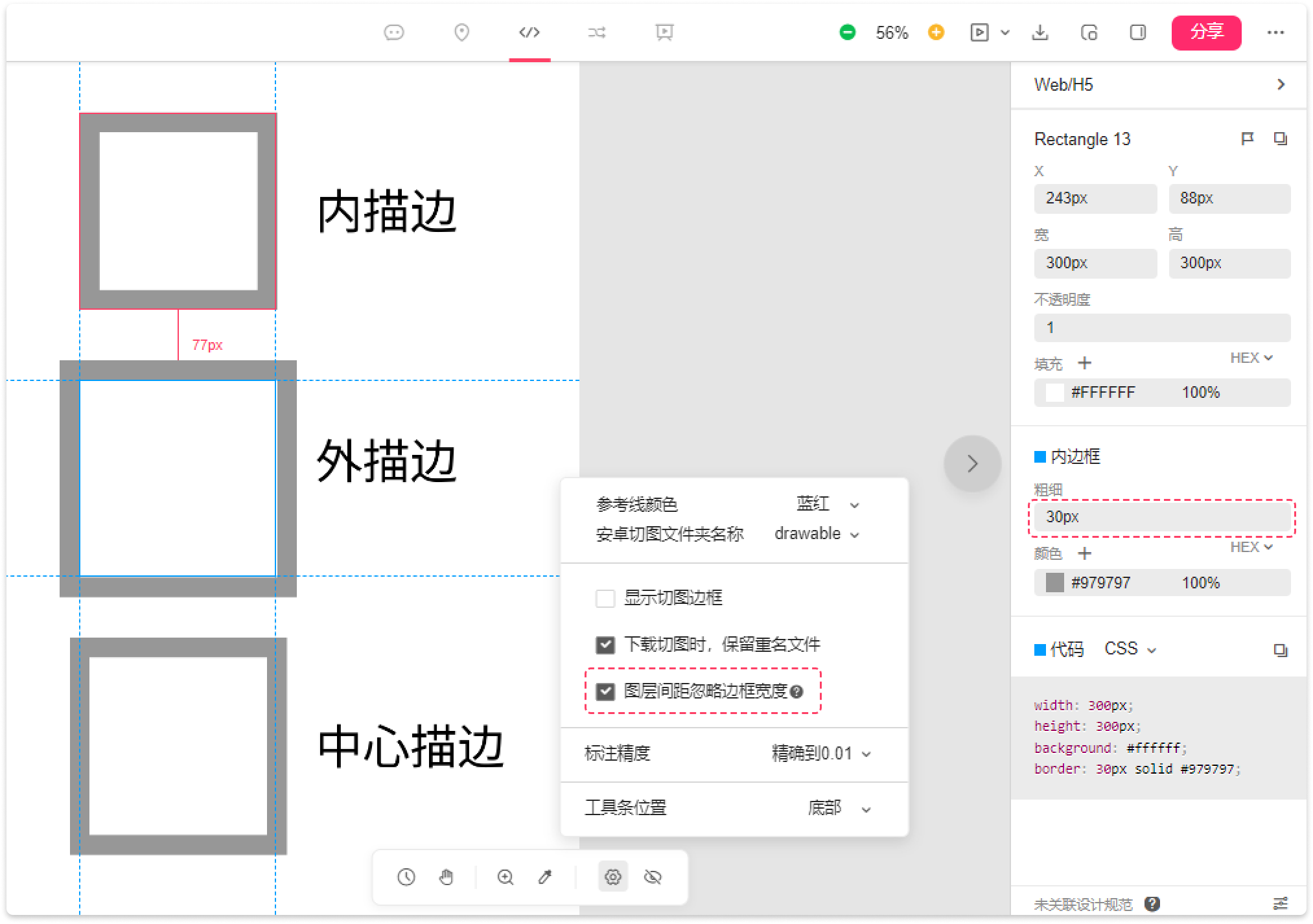Screen dimensions: 1313x924
Task: Click the location pin icon in top toolbar
Action: 461,32
